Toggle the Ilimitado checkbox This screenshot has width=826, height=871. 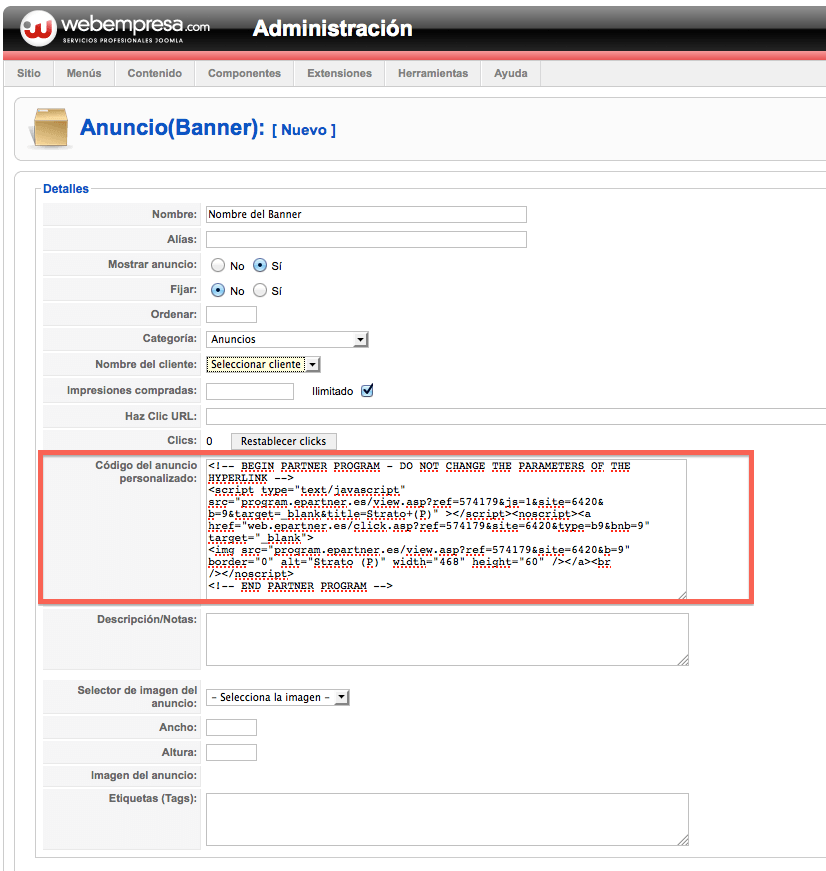click(x=367, y=391)
